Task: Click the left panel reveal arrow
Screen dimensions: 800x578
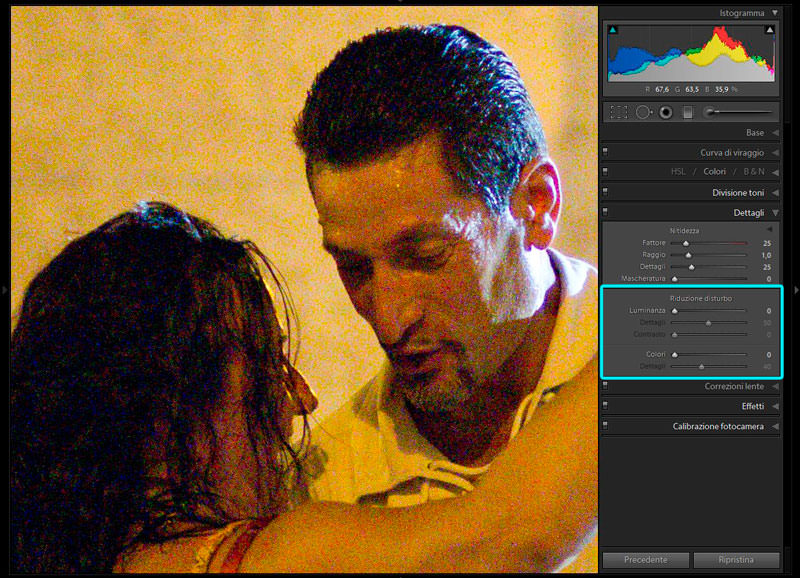Action: click(x=4, y=290)
